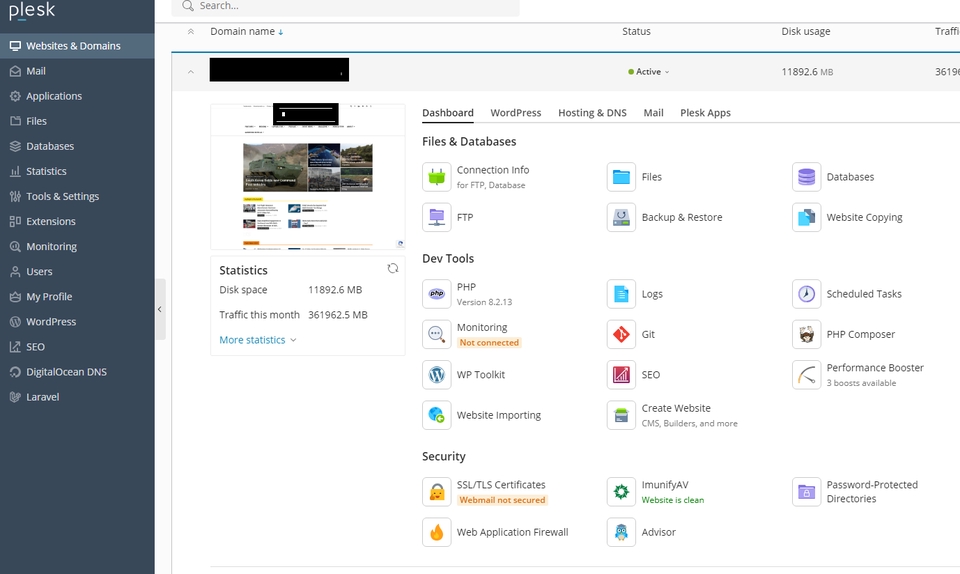Open the Advisor owl icon
The image size is (960, 574).
coord(621,532)
